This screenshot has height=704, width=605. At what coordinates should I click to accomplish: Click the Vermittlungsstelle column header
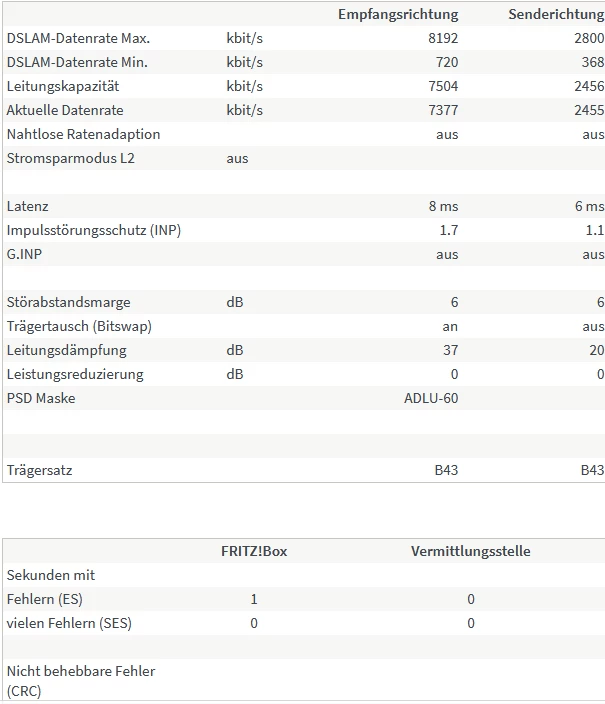tap(470, 551)
